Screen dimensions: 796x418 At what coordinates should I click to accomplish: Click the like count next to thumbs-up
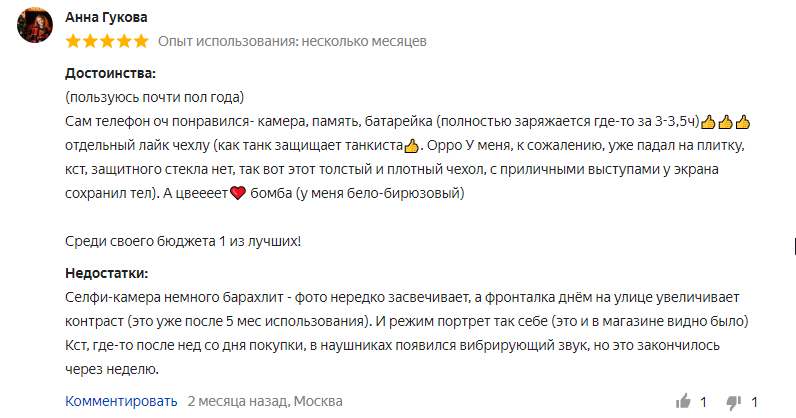click(x=703, y=402)
